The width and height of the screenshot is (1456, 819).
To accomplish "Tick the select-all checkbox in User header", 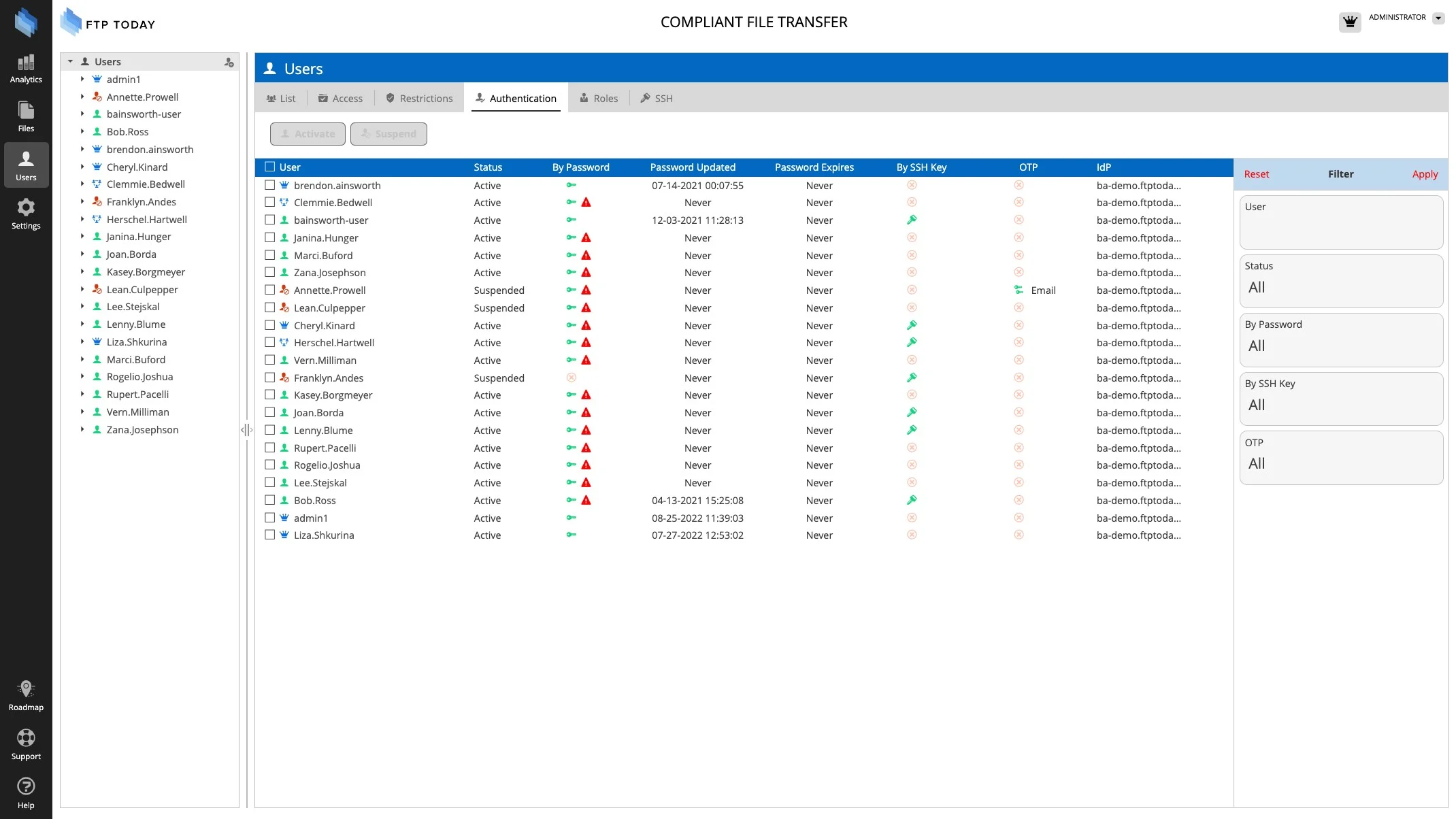I will [x=270, y=167].
